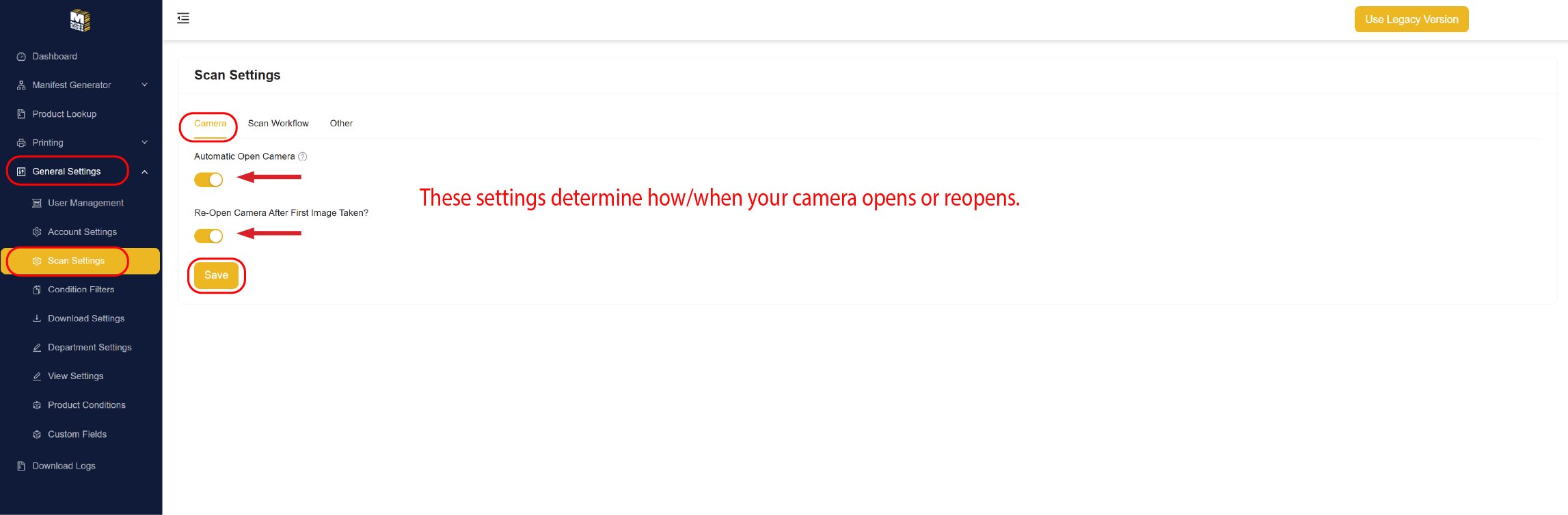Viewport: 1568px width, 515px height.
Task: Open the Other tab
Action: 341,124
